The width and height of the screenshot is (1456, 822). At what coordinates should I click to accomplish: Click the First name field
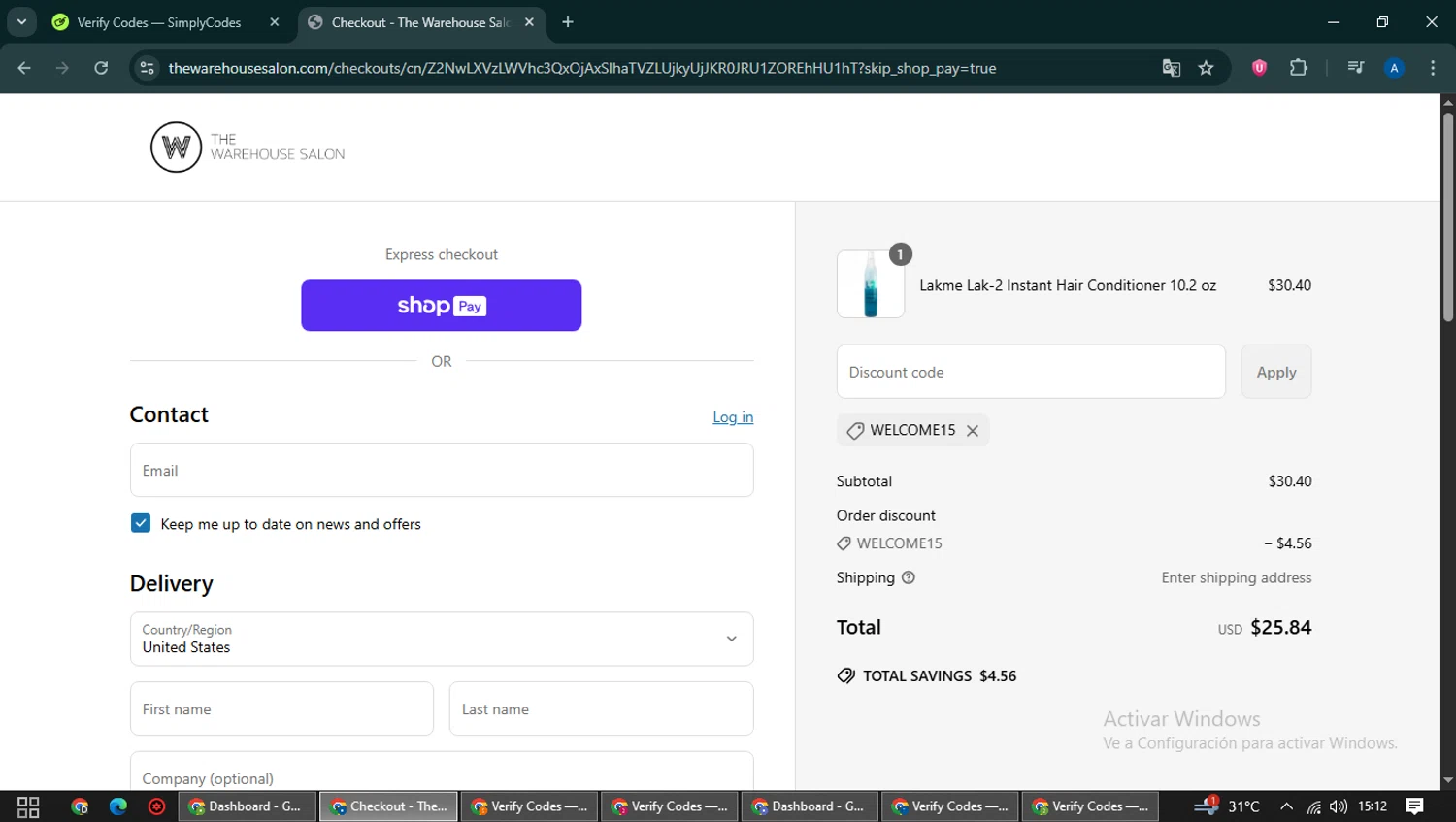click(281, 708)
